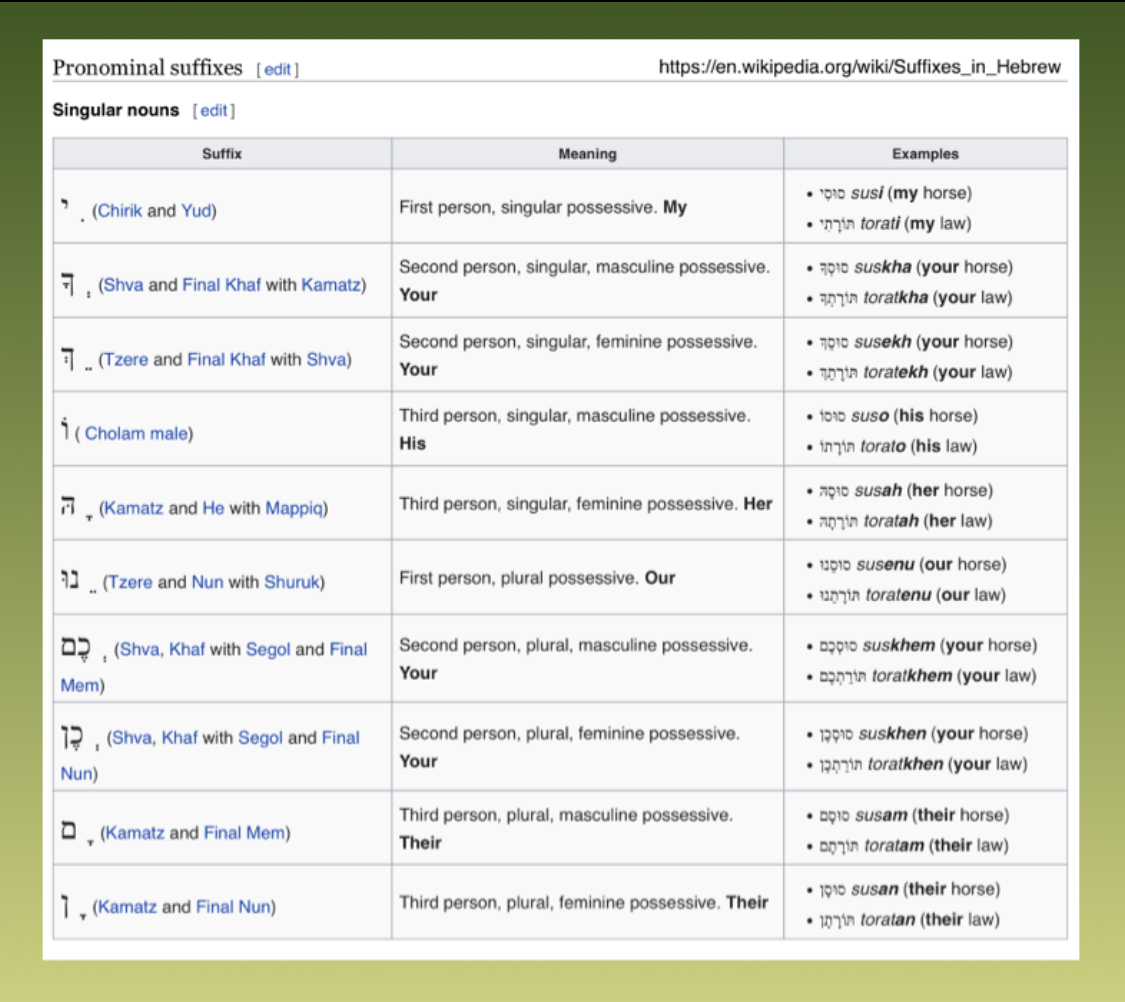
Task: Open the Shuruk link
Action: 293,582
